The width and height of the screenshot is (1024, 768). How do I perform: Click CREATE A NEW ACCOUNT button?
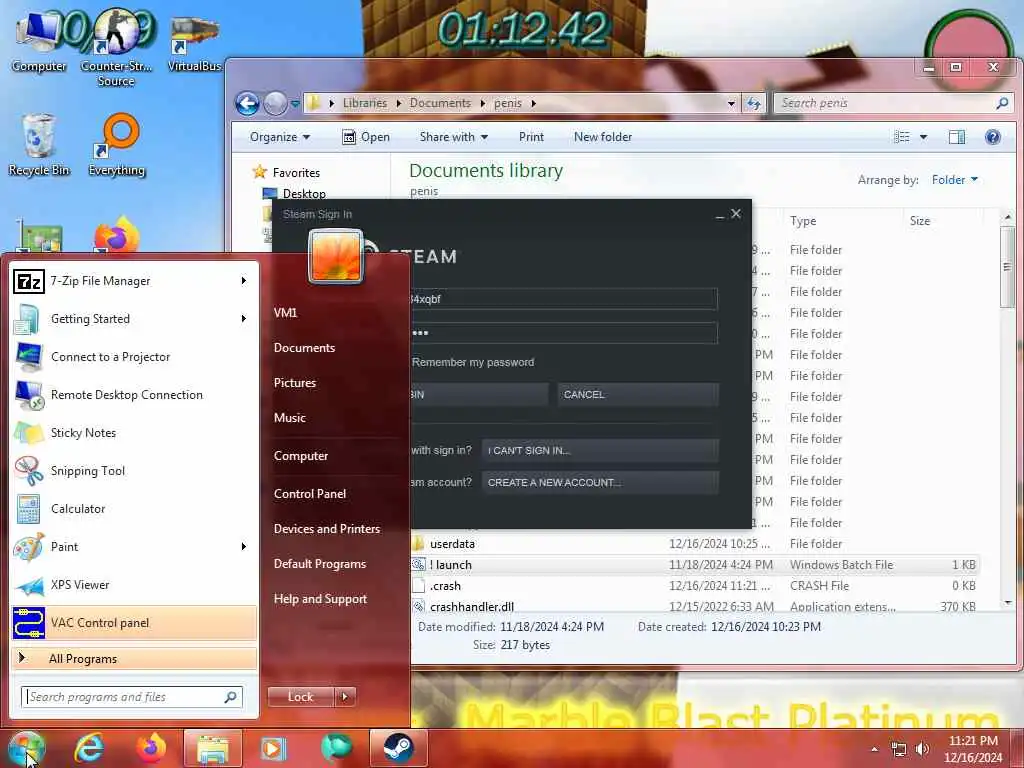[x=600, y=483]
